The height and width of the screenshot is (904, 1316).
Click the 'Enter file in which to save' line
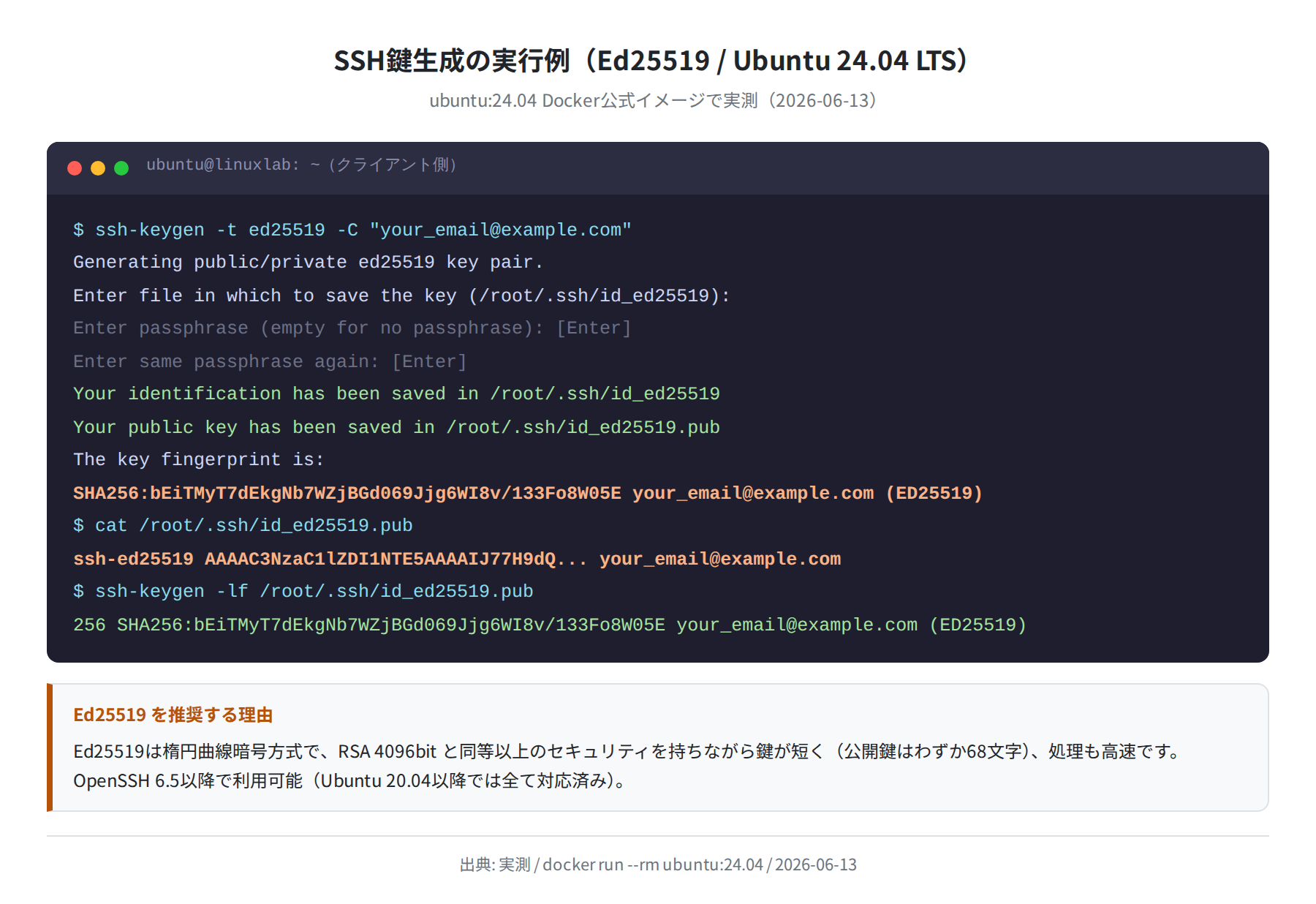[401, 295]
